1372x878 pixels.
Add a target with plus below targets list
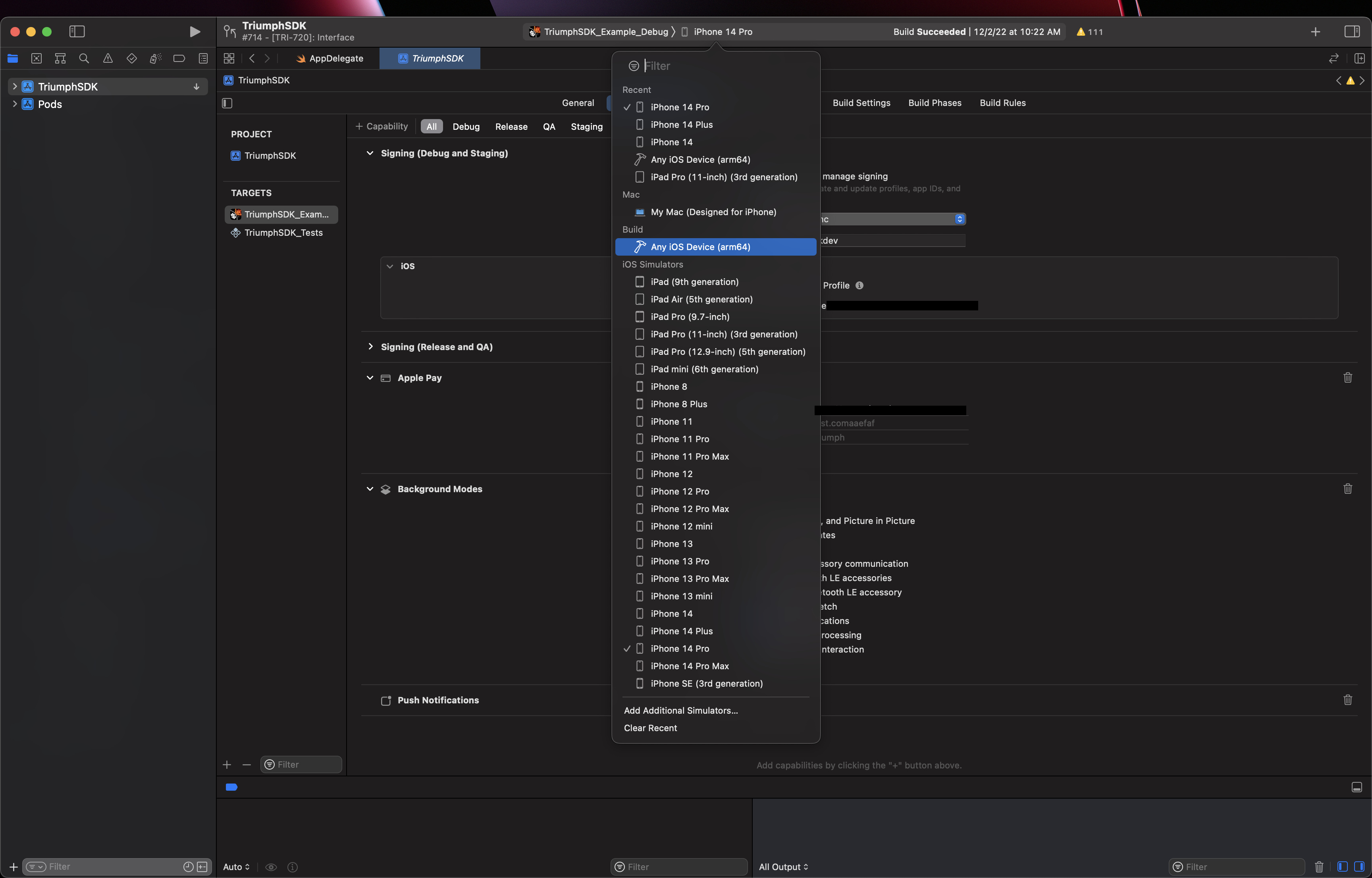[227, 764]
